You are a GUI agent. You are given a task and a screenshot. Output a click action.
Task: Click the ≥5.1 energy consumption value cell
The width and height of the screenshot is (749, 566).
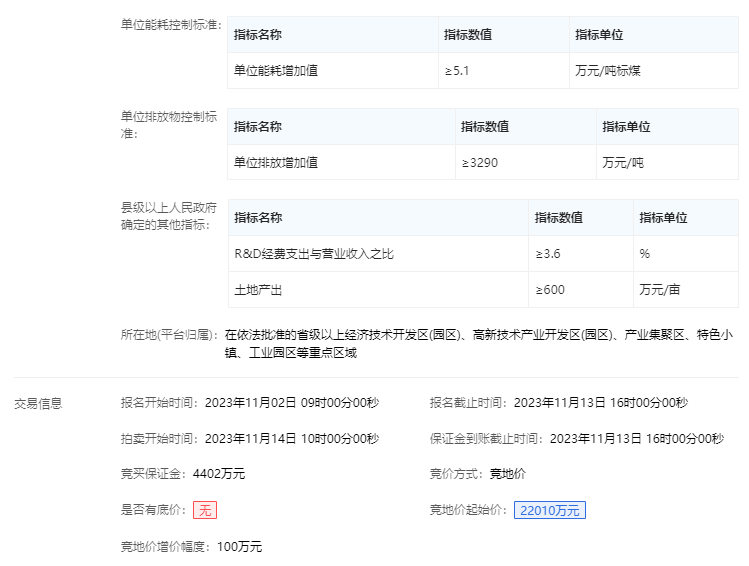pos(457,71)
